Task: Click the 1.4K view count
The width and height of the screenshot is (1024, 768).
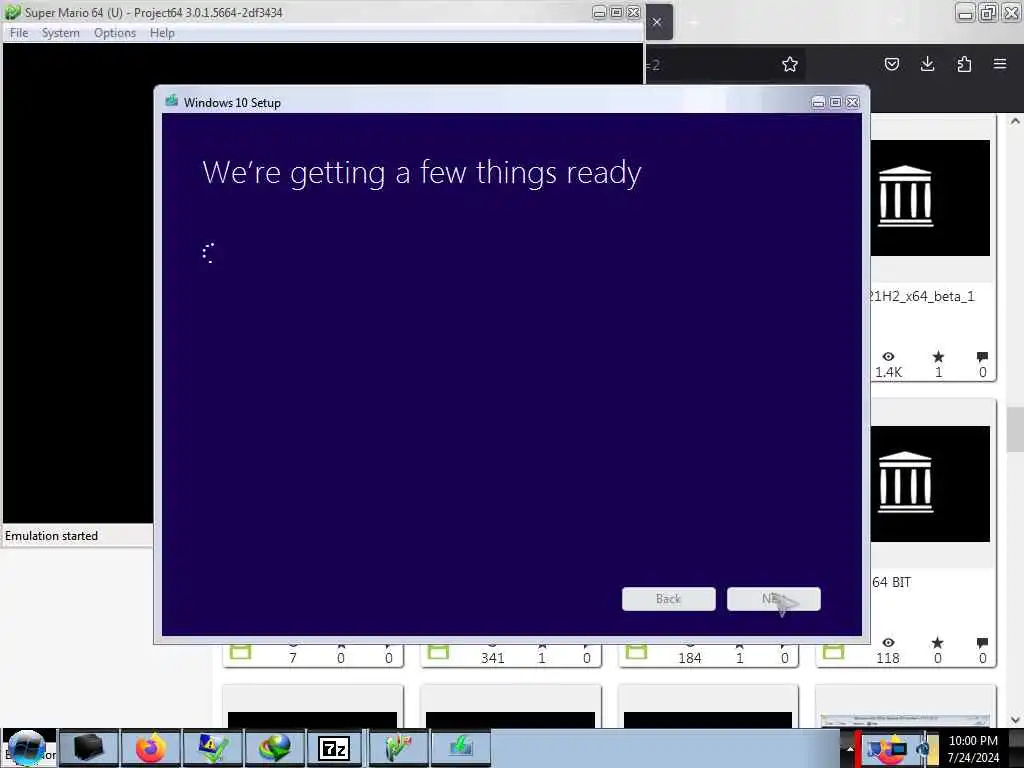Action: pos(888,372)
